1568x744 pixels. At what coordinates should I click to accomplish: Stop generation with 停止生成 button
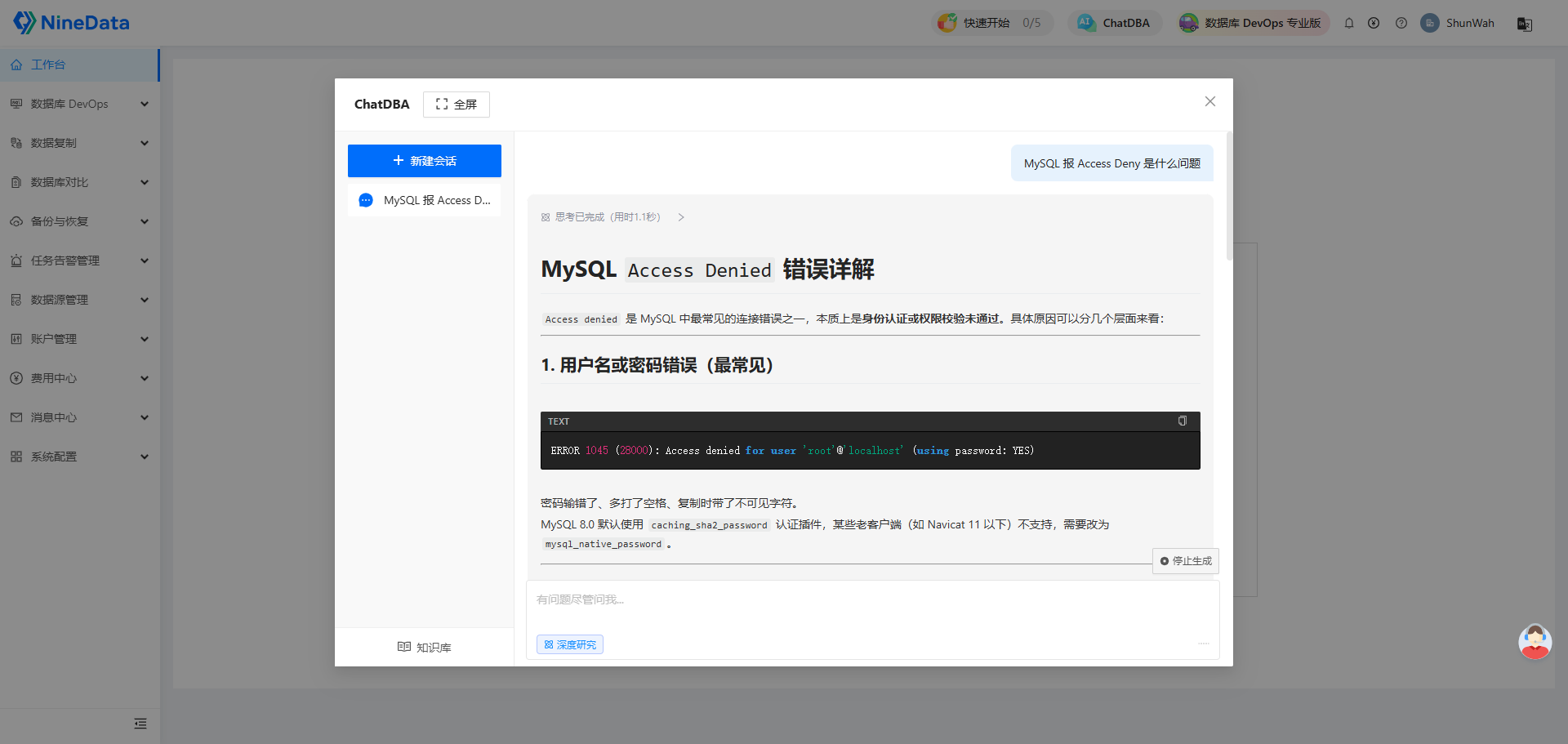tap(1186, 561)
